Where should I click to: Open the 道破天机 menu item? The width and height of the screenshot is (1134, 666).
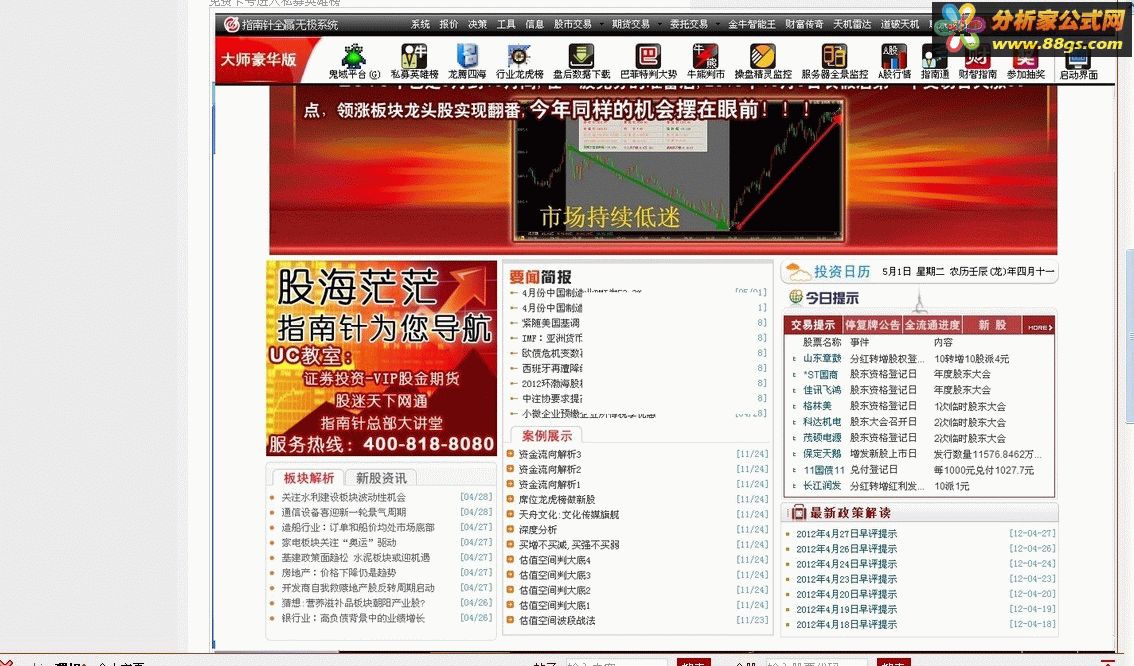pyautogui.click(x=900, y=24)
